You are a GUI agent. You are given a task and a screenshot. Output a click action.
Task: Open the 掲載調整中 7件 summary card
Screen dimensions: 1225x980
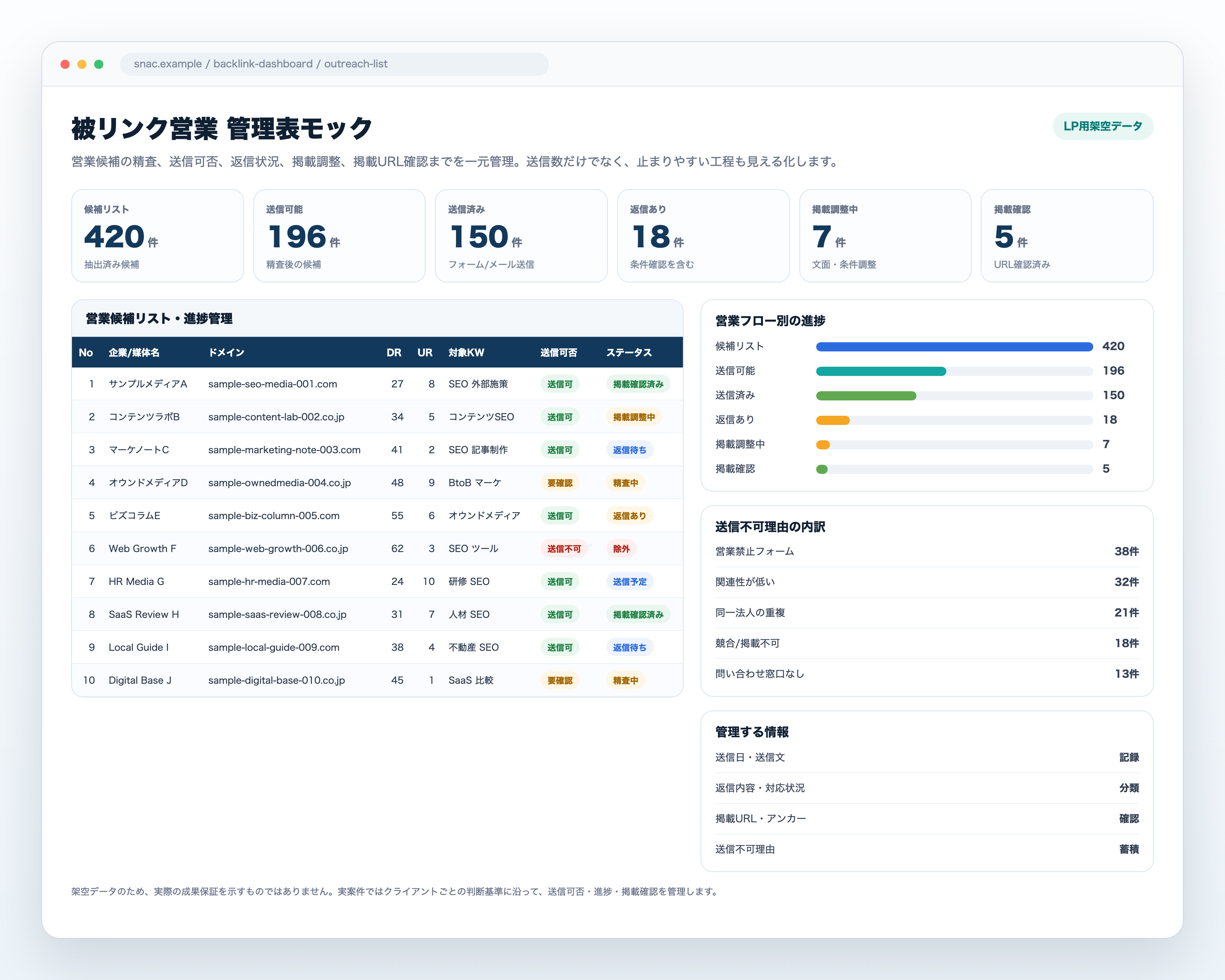pyautogui.click(x=885, y=236)
